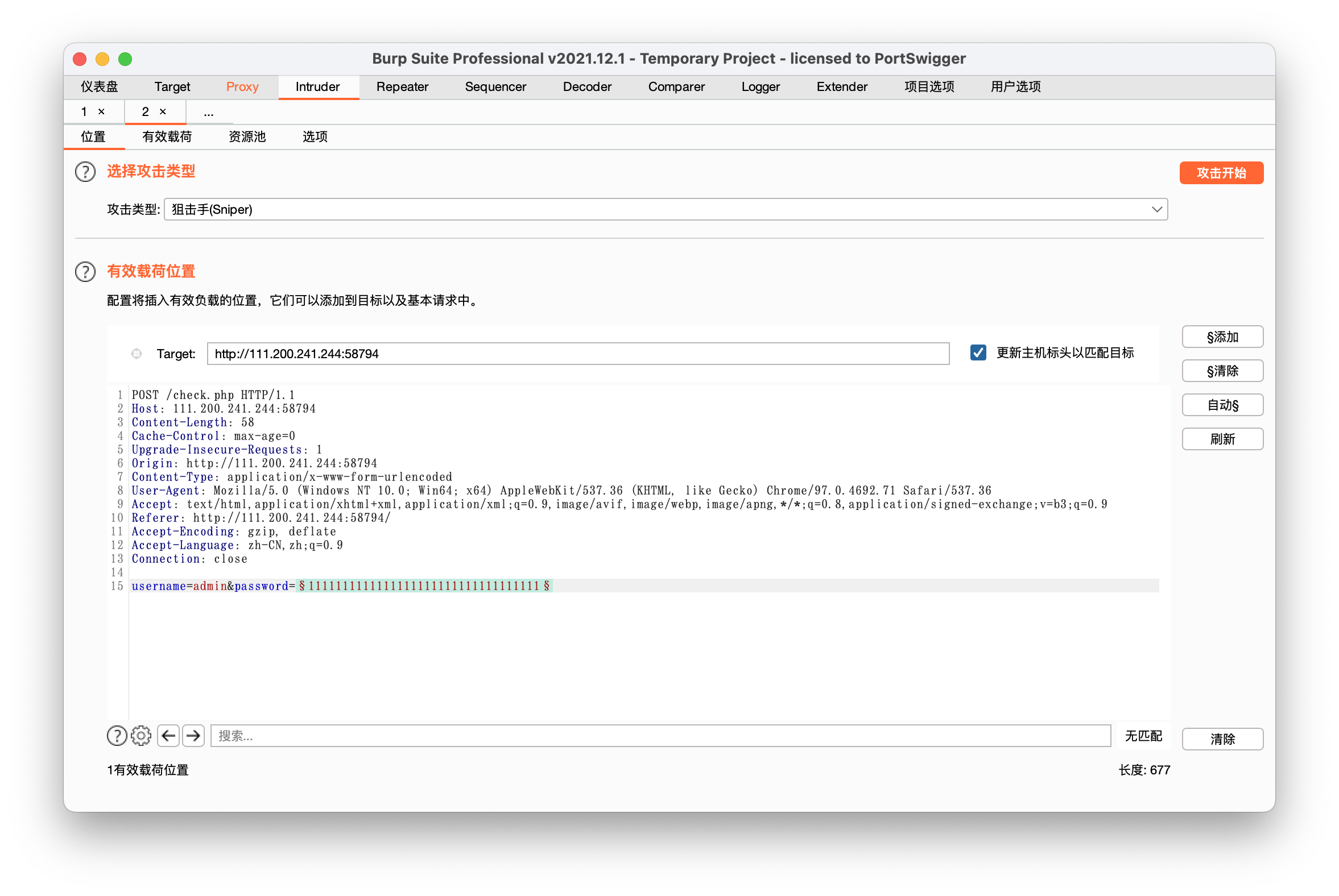The height and width of the screenshot is (896, 1339).
Task: Click the Content-Type header line
Action: (292, 478)
